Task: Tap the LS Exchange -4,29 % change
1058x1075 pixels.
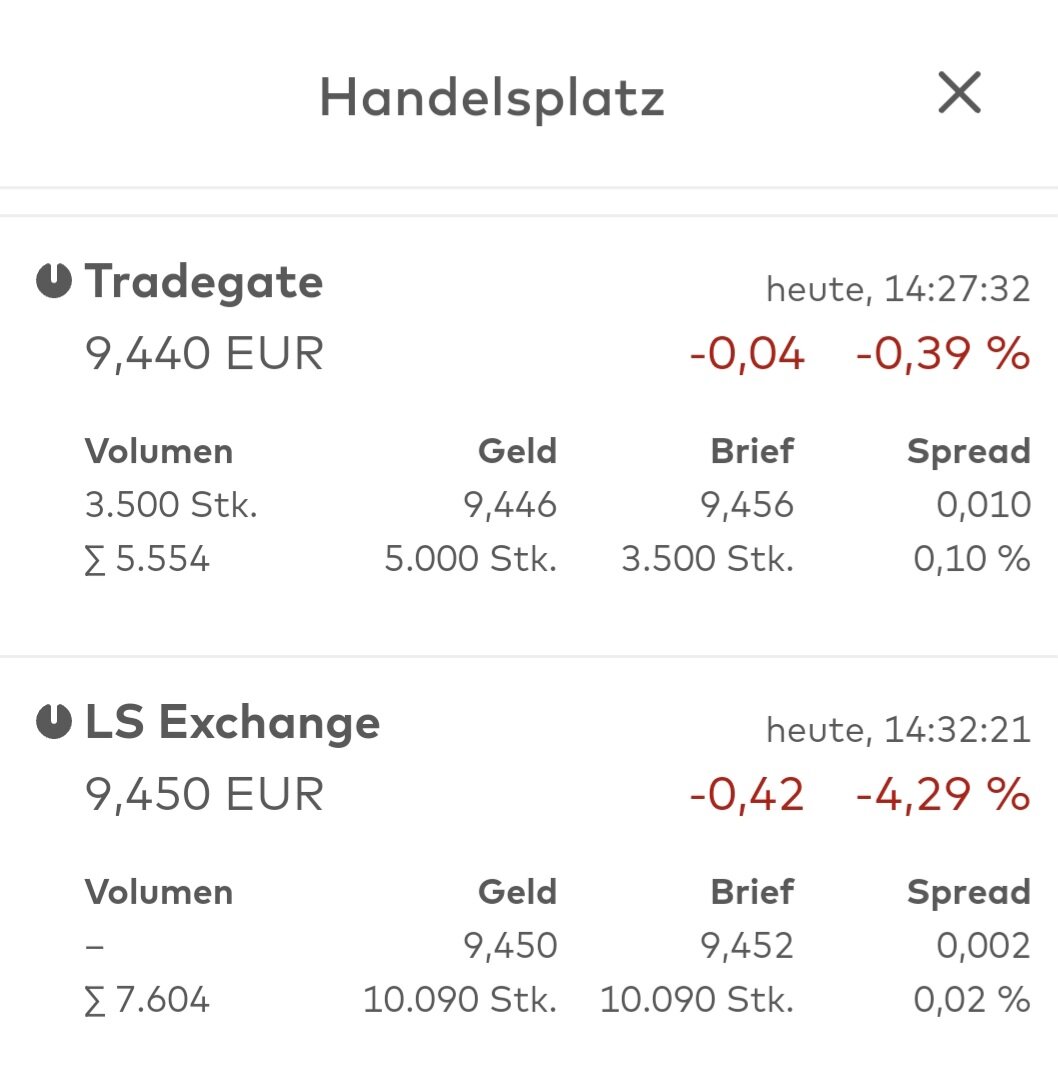Action: 942,795
